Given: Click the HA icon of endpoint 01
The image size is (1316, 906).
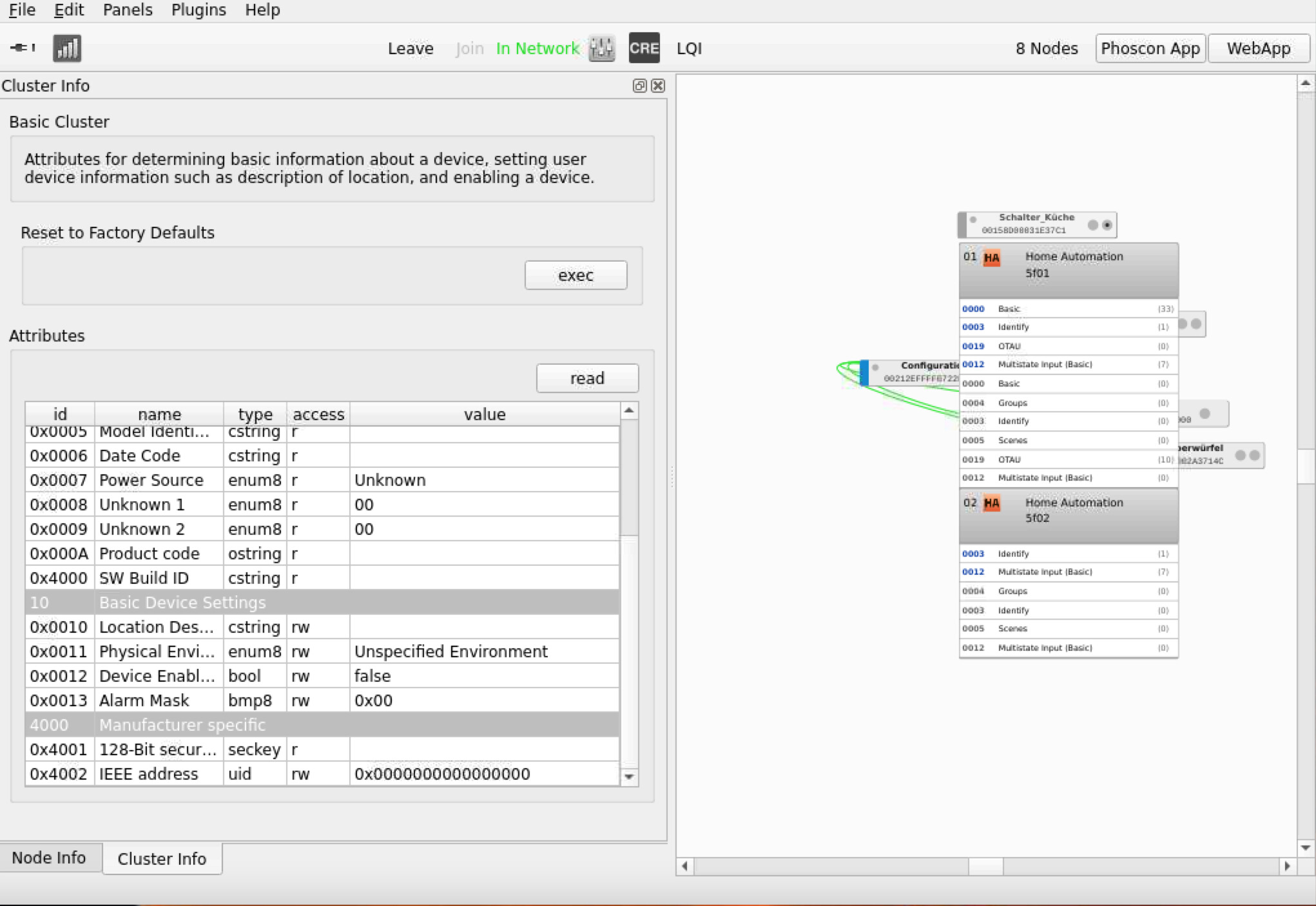Looking at the screenshot, I should (x=992, y=258).
